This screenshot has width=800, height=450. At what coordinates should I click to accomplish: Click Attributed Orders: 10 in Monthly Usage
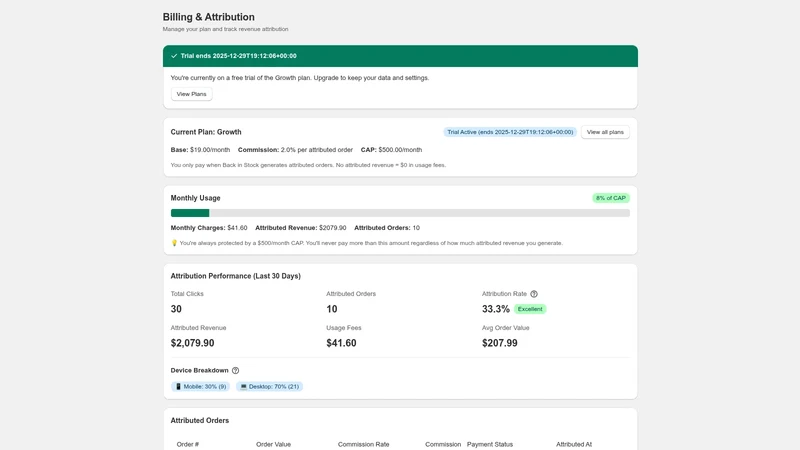pyautogui.click(x=387, y=228)
